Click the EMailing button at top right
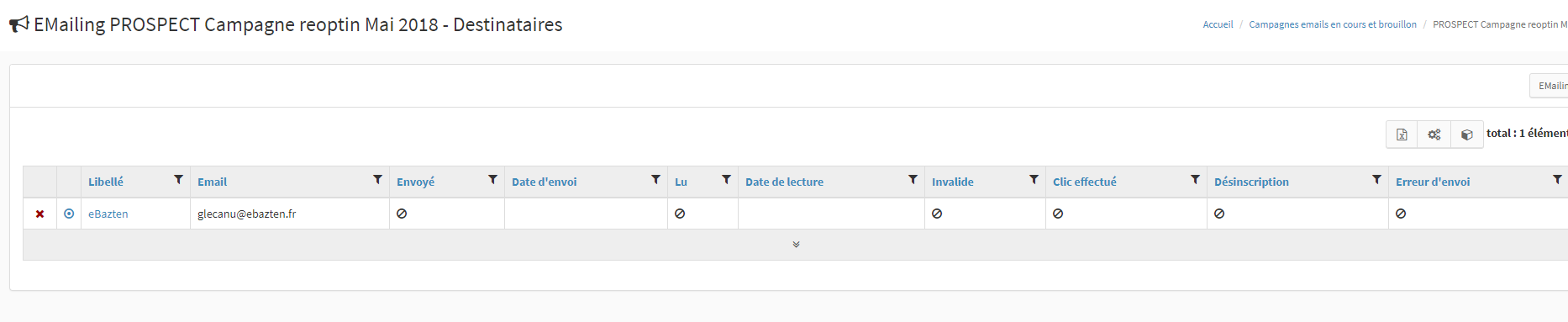Screen dimensions: 1568x322 coord(1550,86)
